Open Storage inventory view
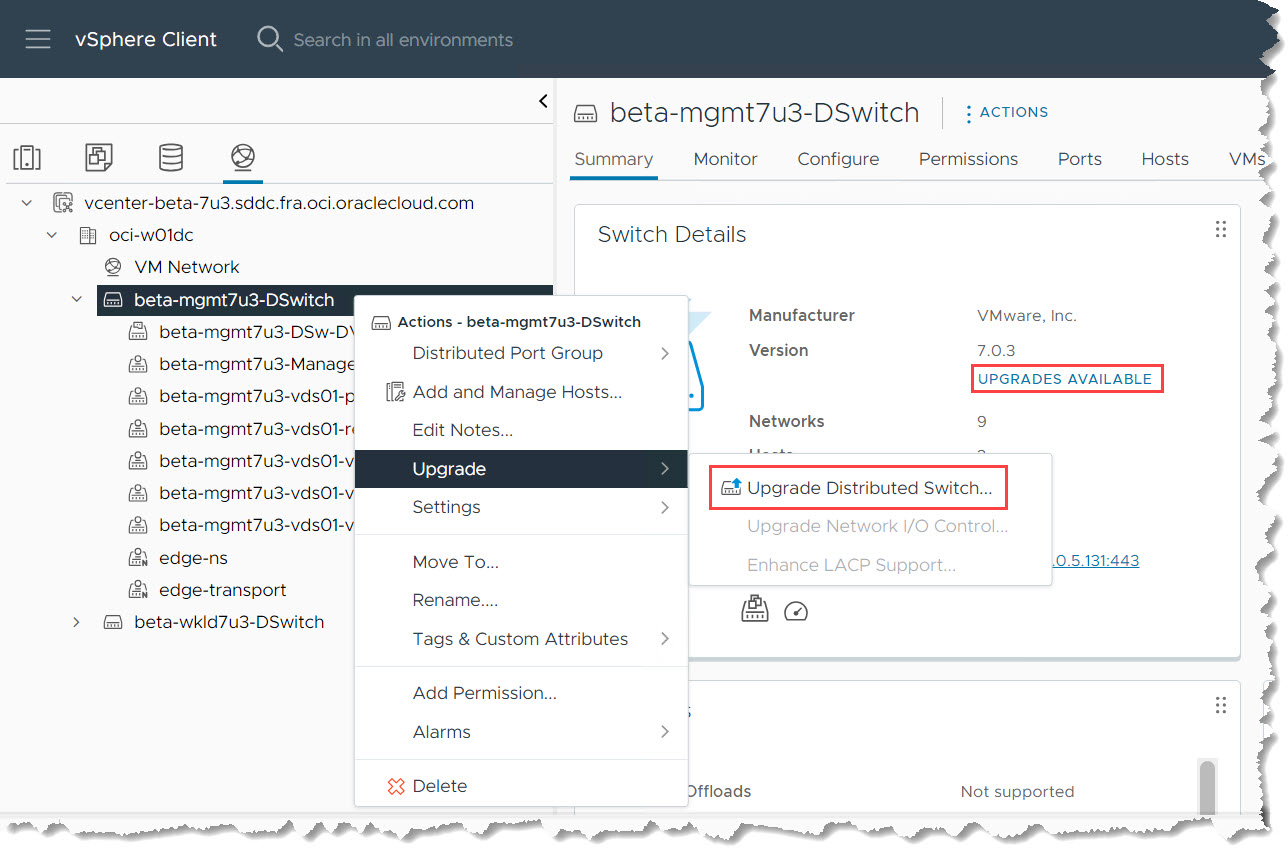Image resolution: width=1288 pixels, height=849 pixels. (171, 157)
